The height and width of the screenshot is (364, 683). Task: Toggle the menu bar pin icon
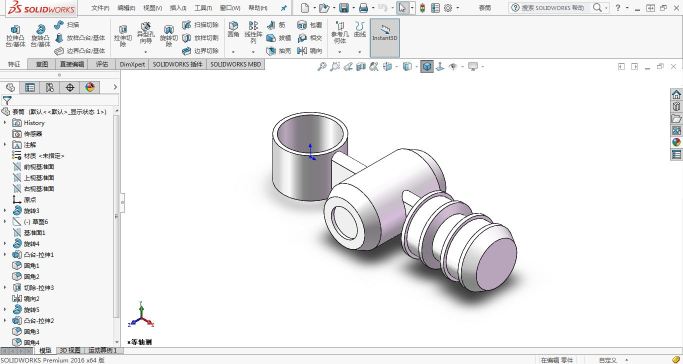[x=284, y=8]
